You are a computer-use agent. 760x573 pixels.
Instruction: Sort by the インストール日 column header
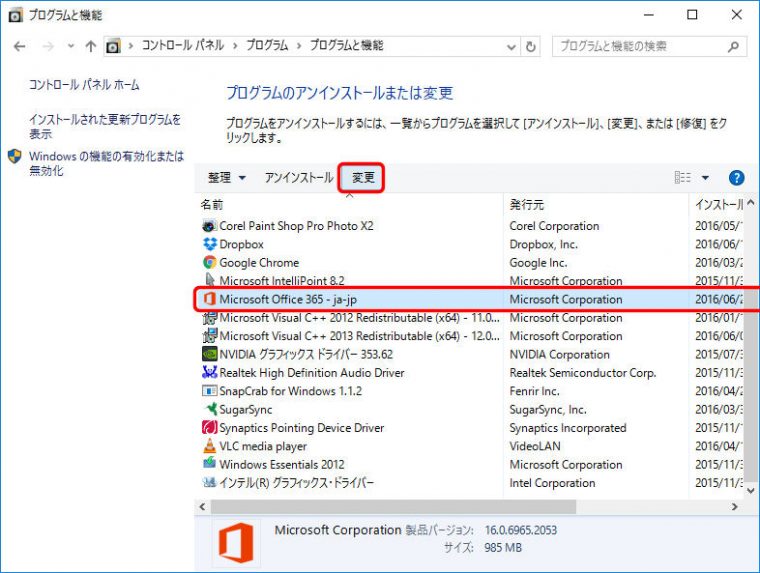pyautogui.click(x=716, y=204)
